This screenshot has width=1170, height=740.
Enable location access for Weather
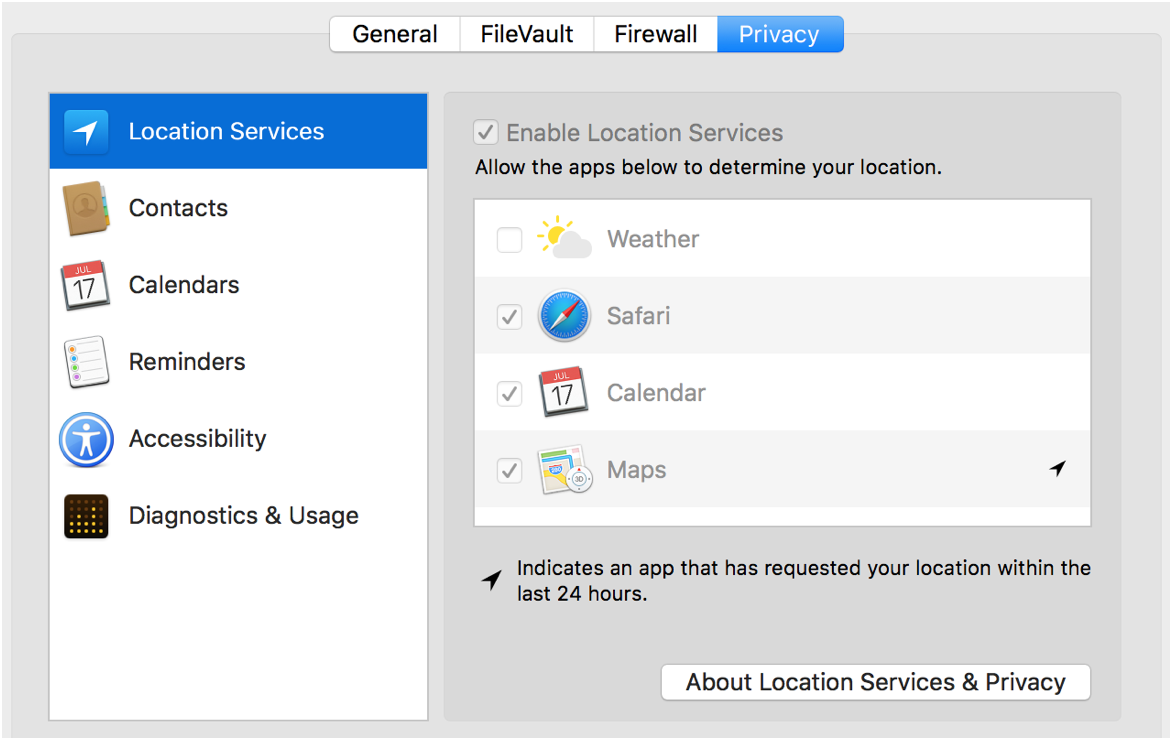pos(510,239)
